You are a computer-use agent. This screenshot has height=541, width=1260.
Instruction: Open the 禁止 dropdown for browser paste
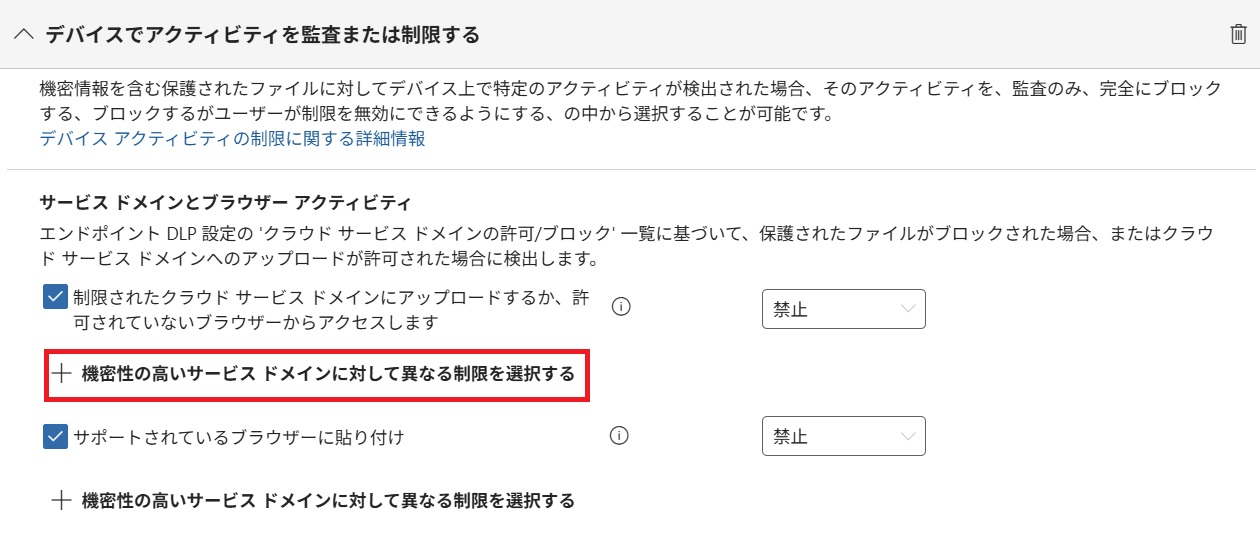pyautogui.click(x=843, y=436)
